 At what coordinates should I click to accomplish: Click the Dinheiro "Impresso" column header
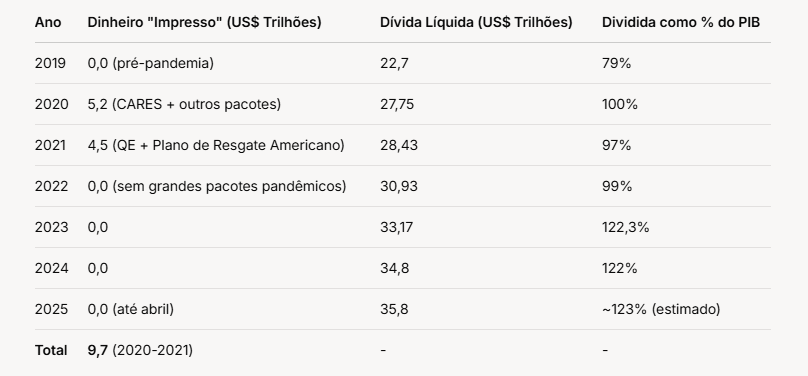tap(204, 23)
